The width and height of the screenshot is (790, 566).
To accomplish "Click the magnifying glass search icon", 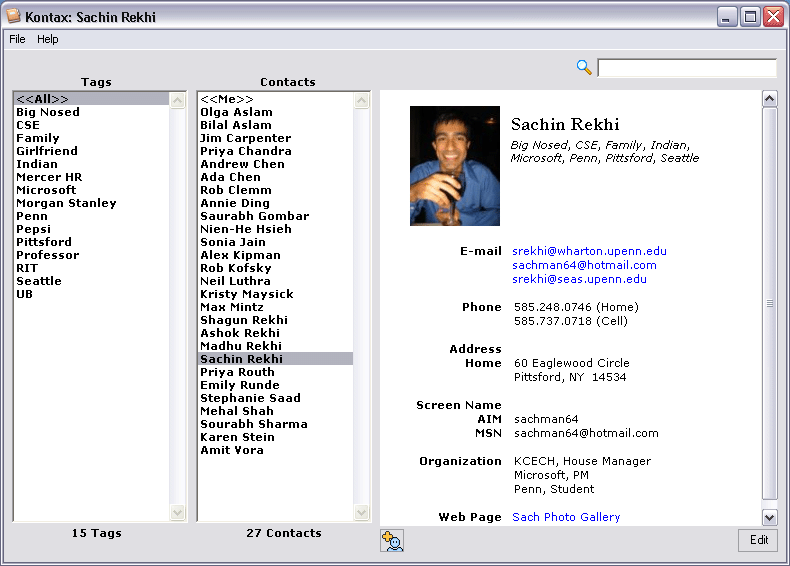I will coord(584,67).
